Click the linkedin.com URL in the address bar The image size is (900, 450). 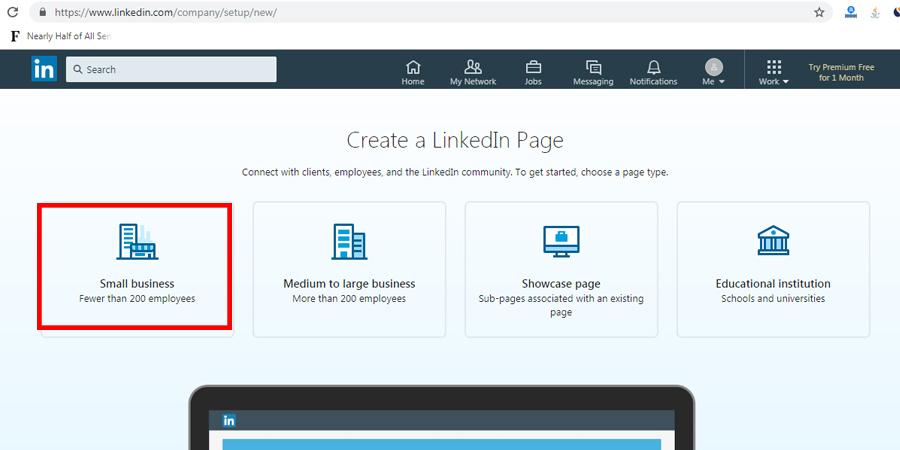pyautogui.click(x=166, y=12)
